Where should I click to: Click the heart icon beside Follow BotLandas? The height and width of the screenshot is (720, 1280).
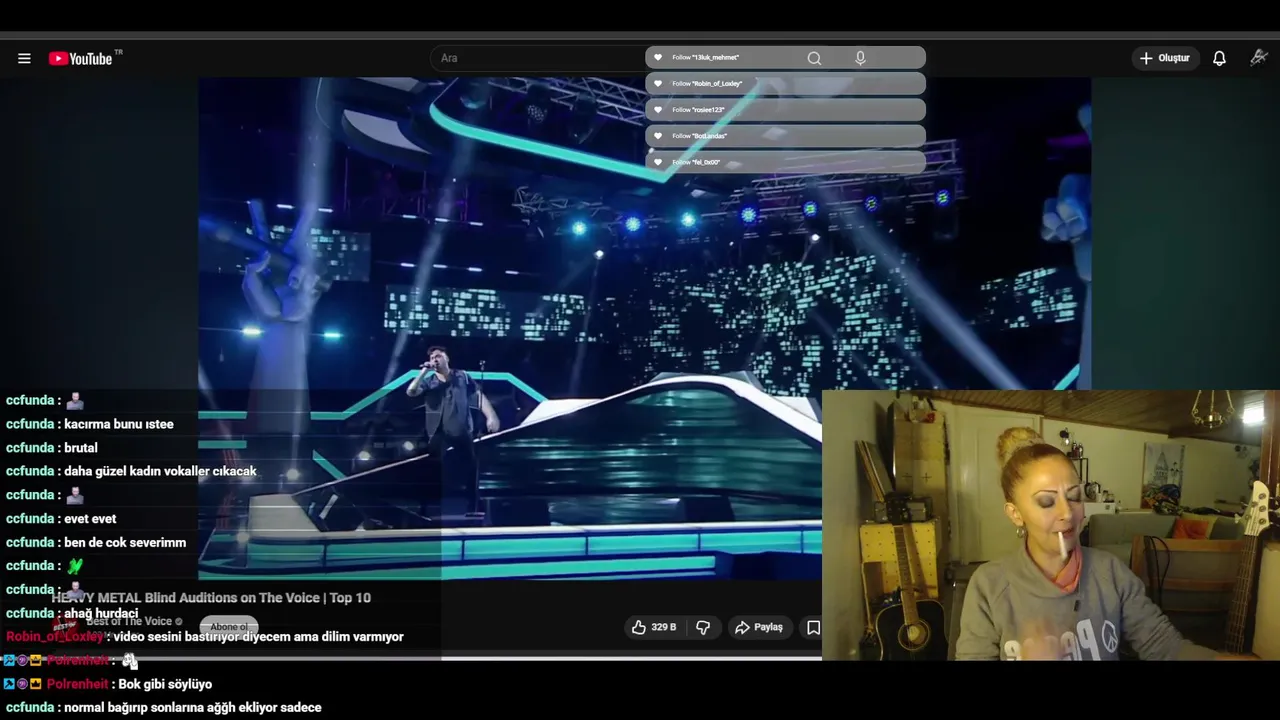point(658,136)
